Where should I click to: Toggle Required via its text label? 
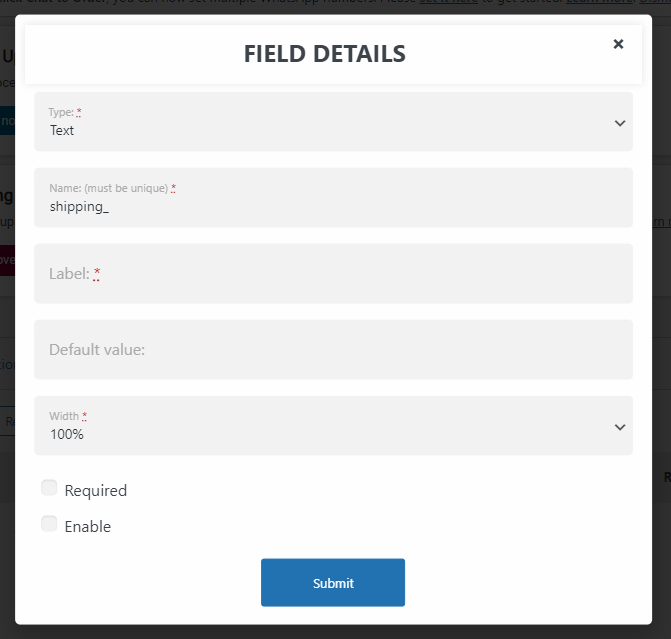coord(96,490)
